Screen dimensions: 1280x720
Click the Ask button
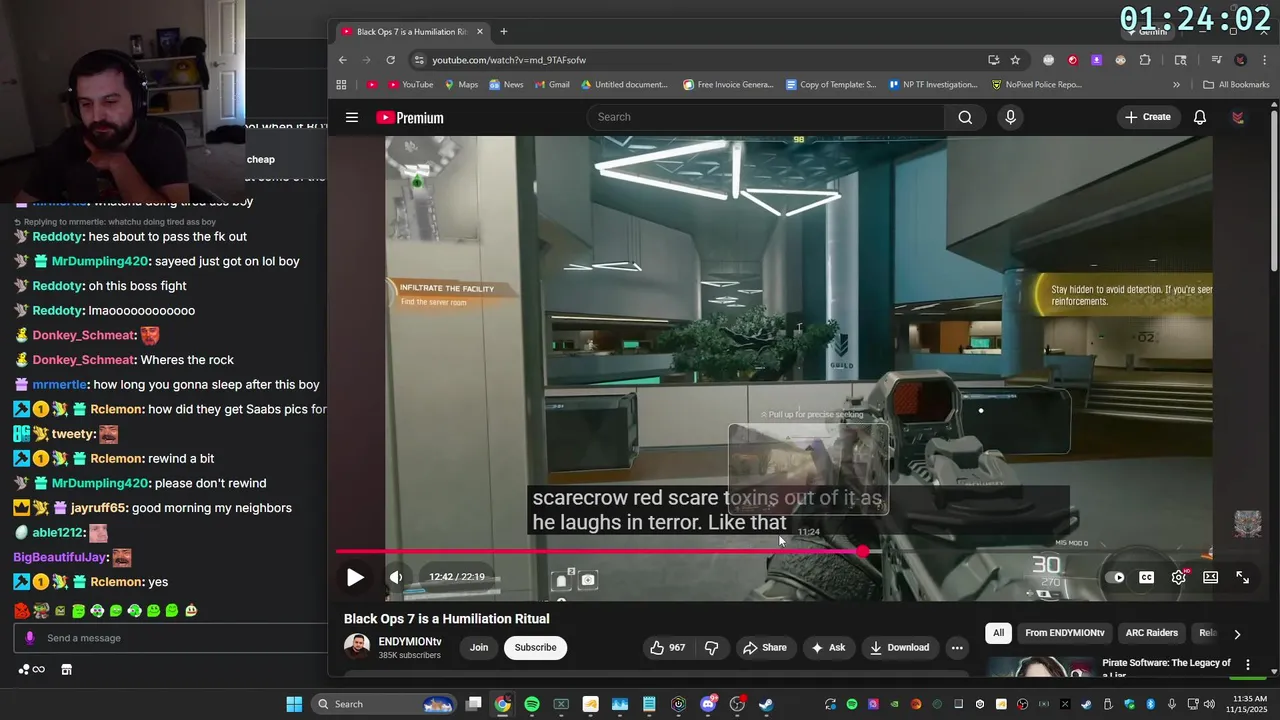(828, 647)
